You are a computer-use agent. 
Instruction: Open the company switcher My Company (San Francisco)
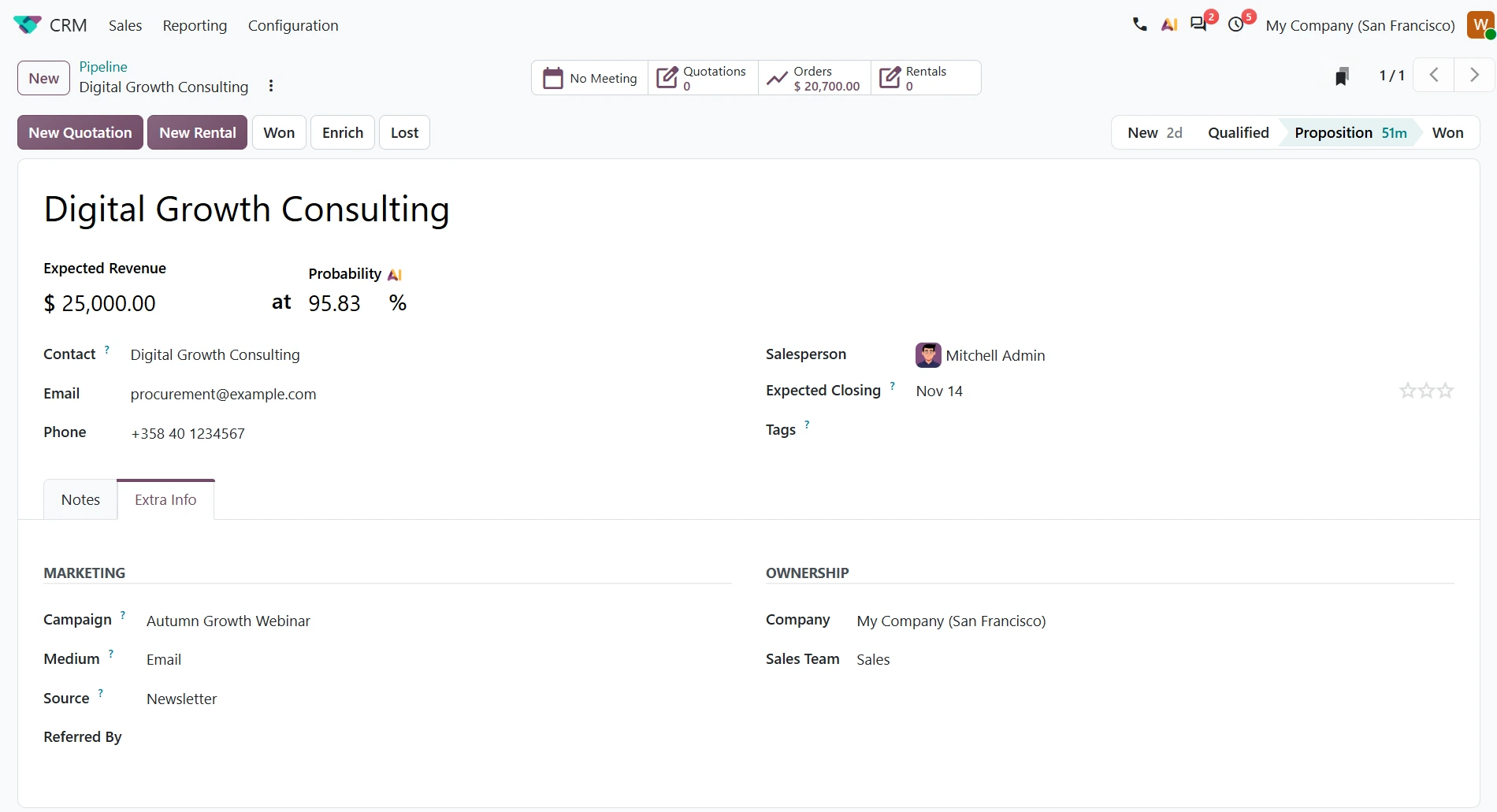click(1360, 25)
